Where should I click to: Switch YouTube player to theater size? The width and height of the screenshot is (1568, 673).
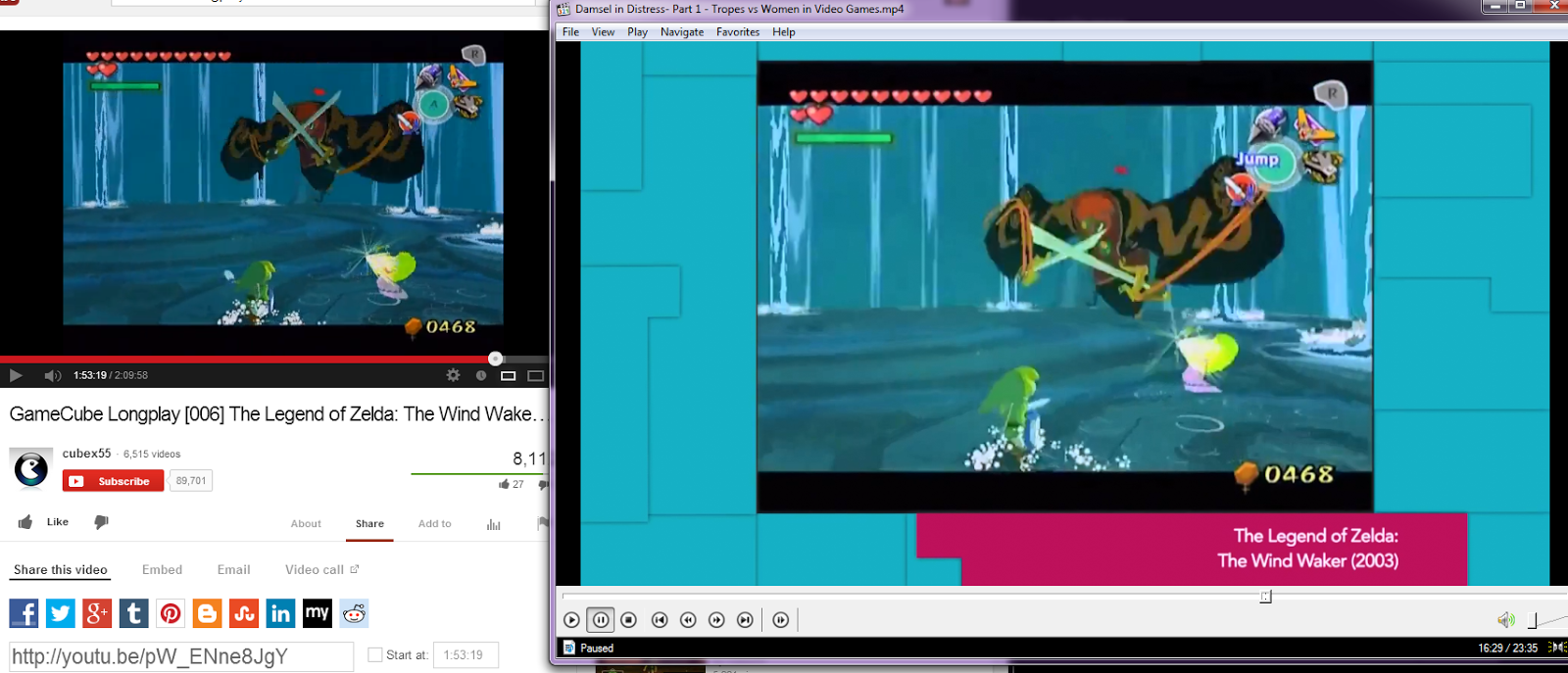508,375
